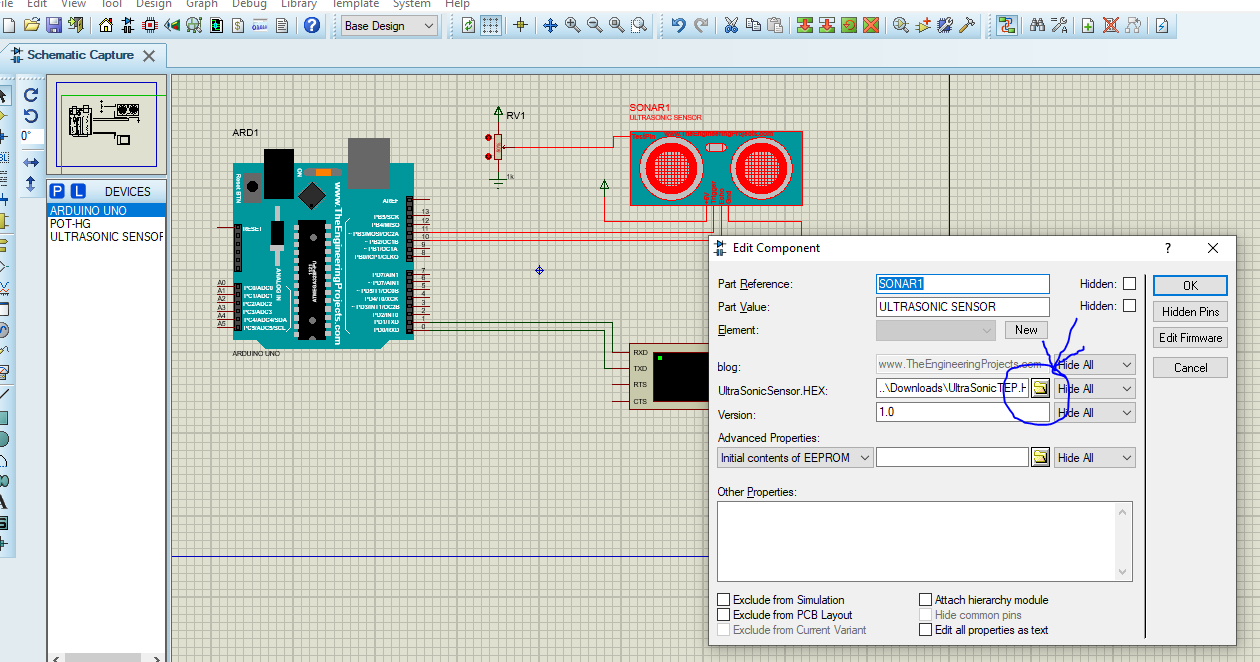
Task: Click the Edit Firmware button
Action: click(x=1190, y=338)
